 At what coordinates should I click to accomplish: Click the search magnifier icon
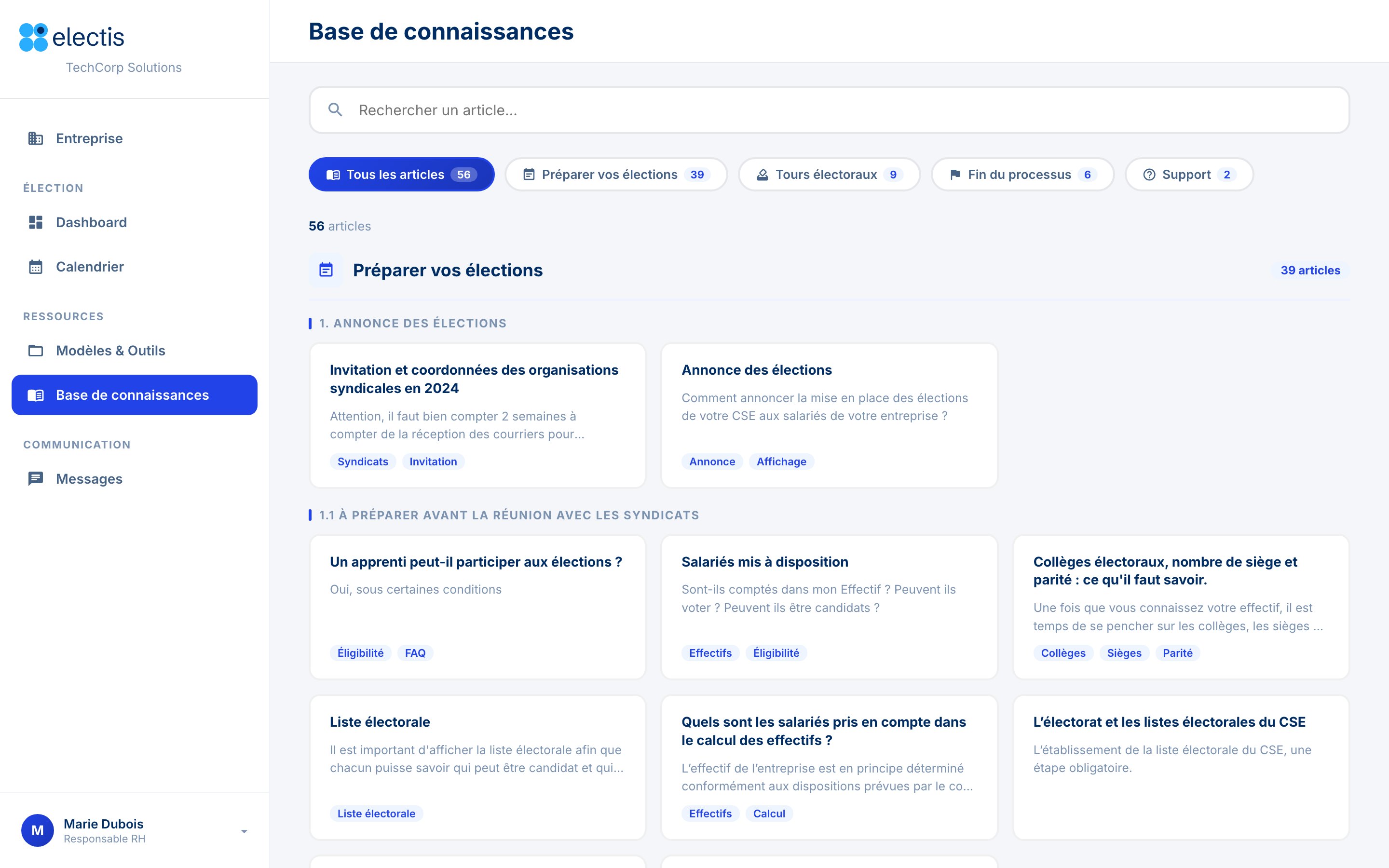[x=335, y=109]
